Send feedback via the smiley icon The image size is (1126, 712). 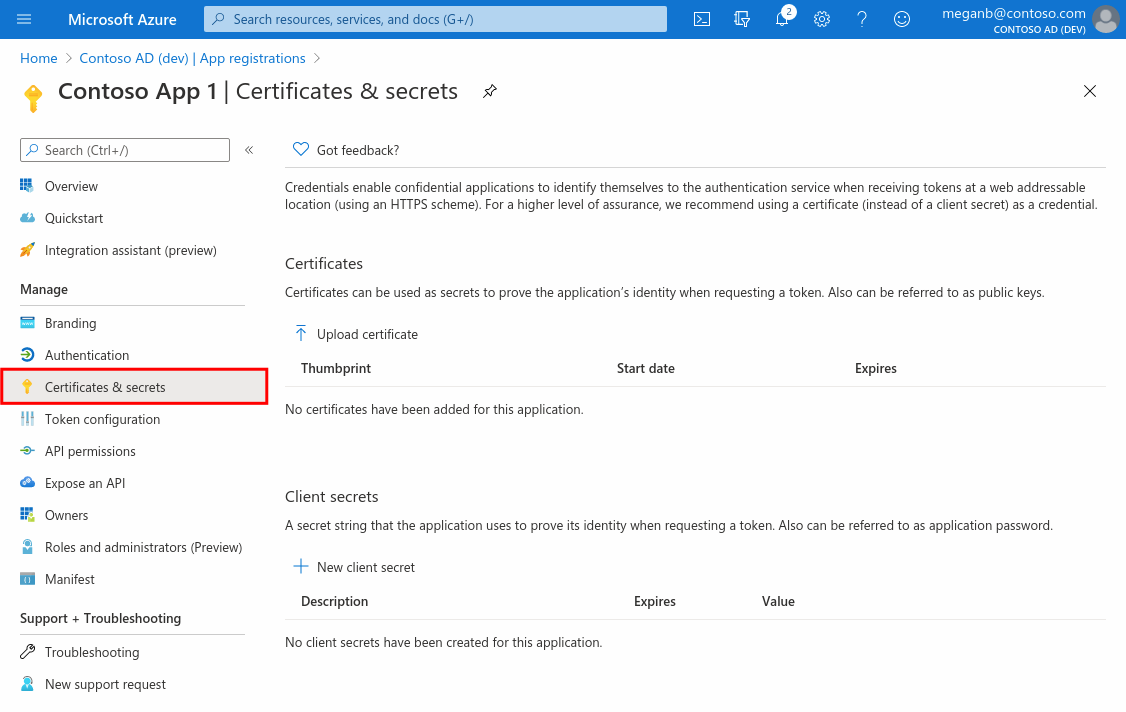pyautogui.click(x=901, y=19)
